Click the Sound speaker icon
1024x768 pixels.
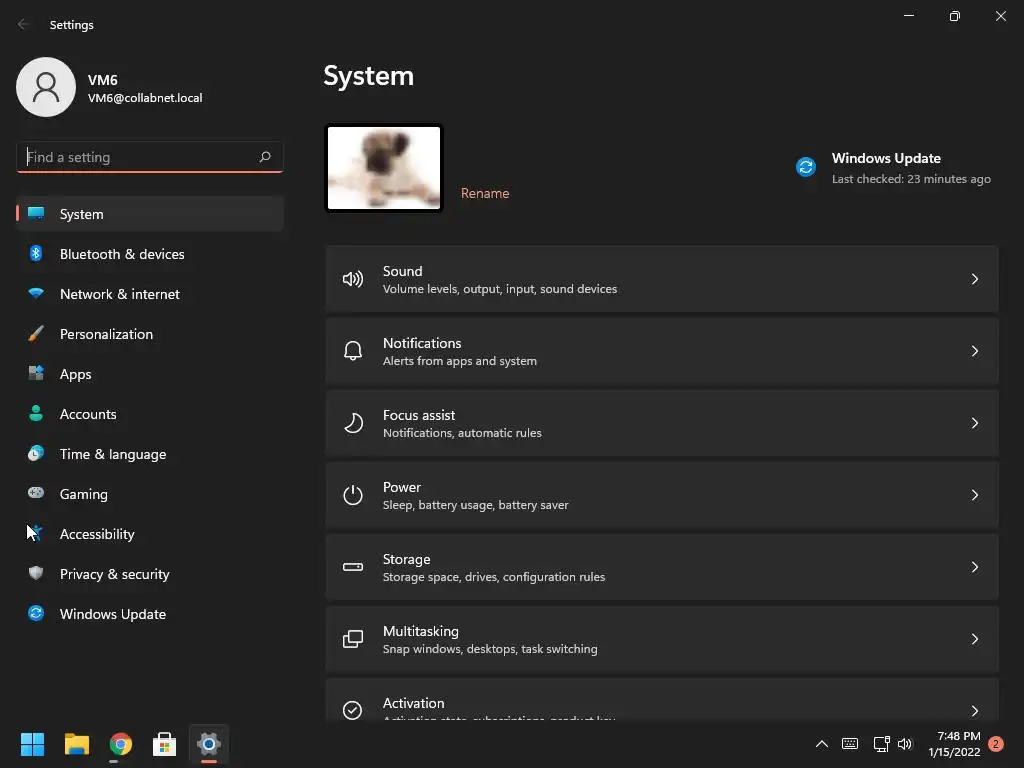tap(353, 280)
